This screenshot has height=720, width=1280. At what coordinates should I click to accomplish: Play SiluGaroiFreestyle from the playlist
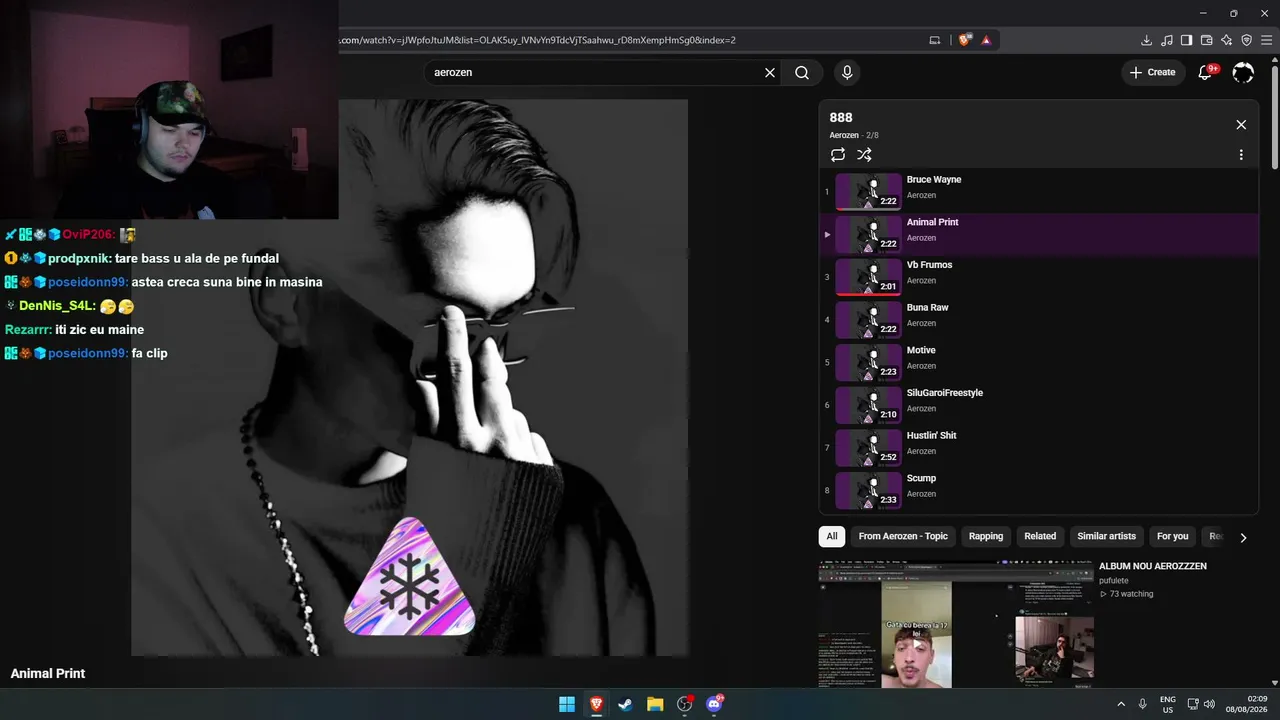click(1039, 405)
